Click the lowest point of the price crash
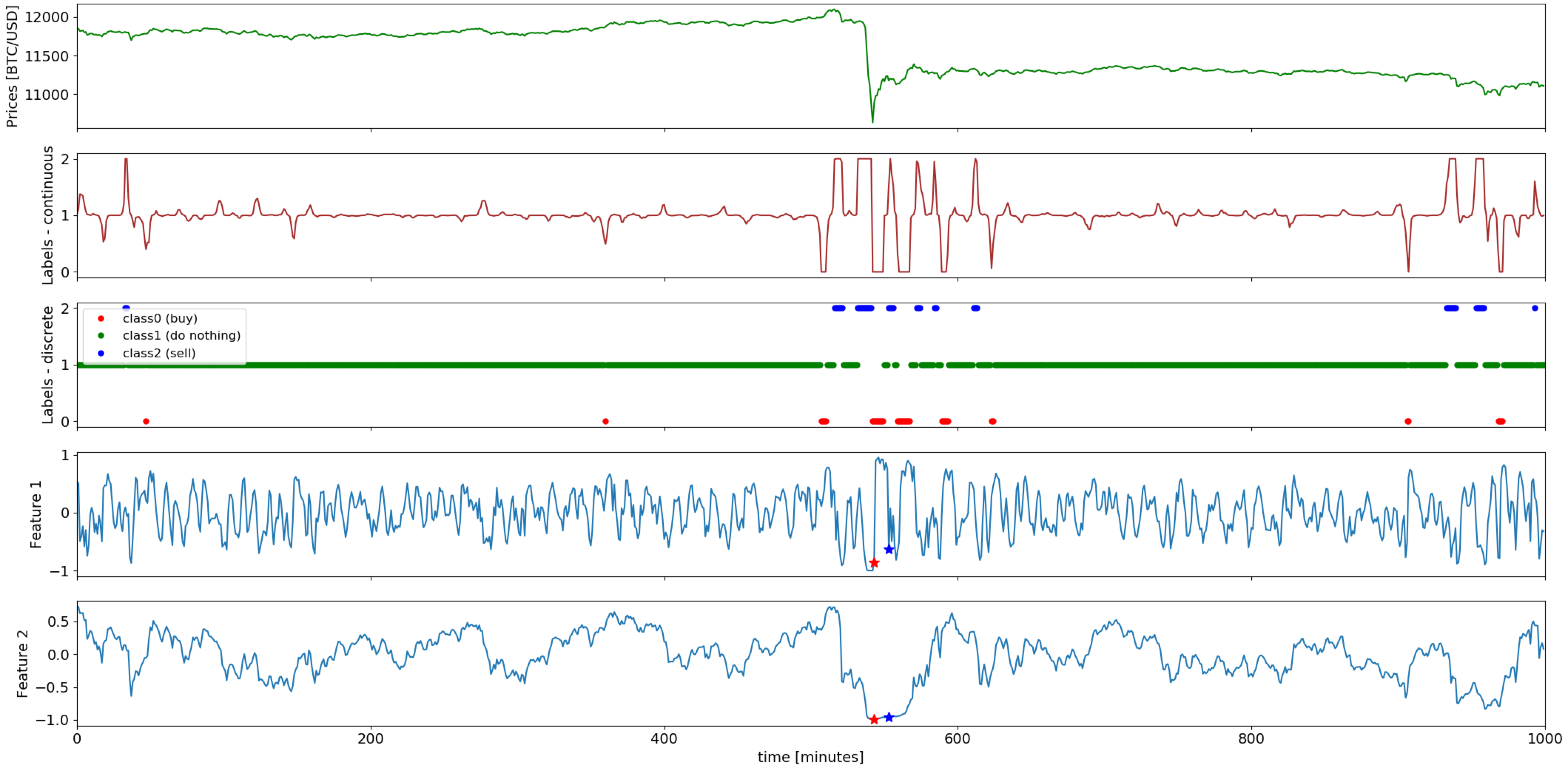The image size is (1568, 768). coord(872,122)
